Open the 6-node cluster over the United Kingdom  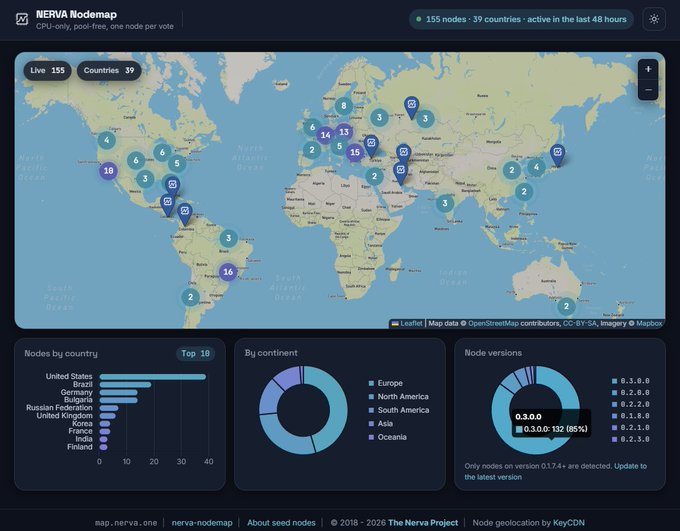click(x=312, y=127)
